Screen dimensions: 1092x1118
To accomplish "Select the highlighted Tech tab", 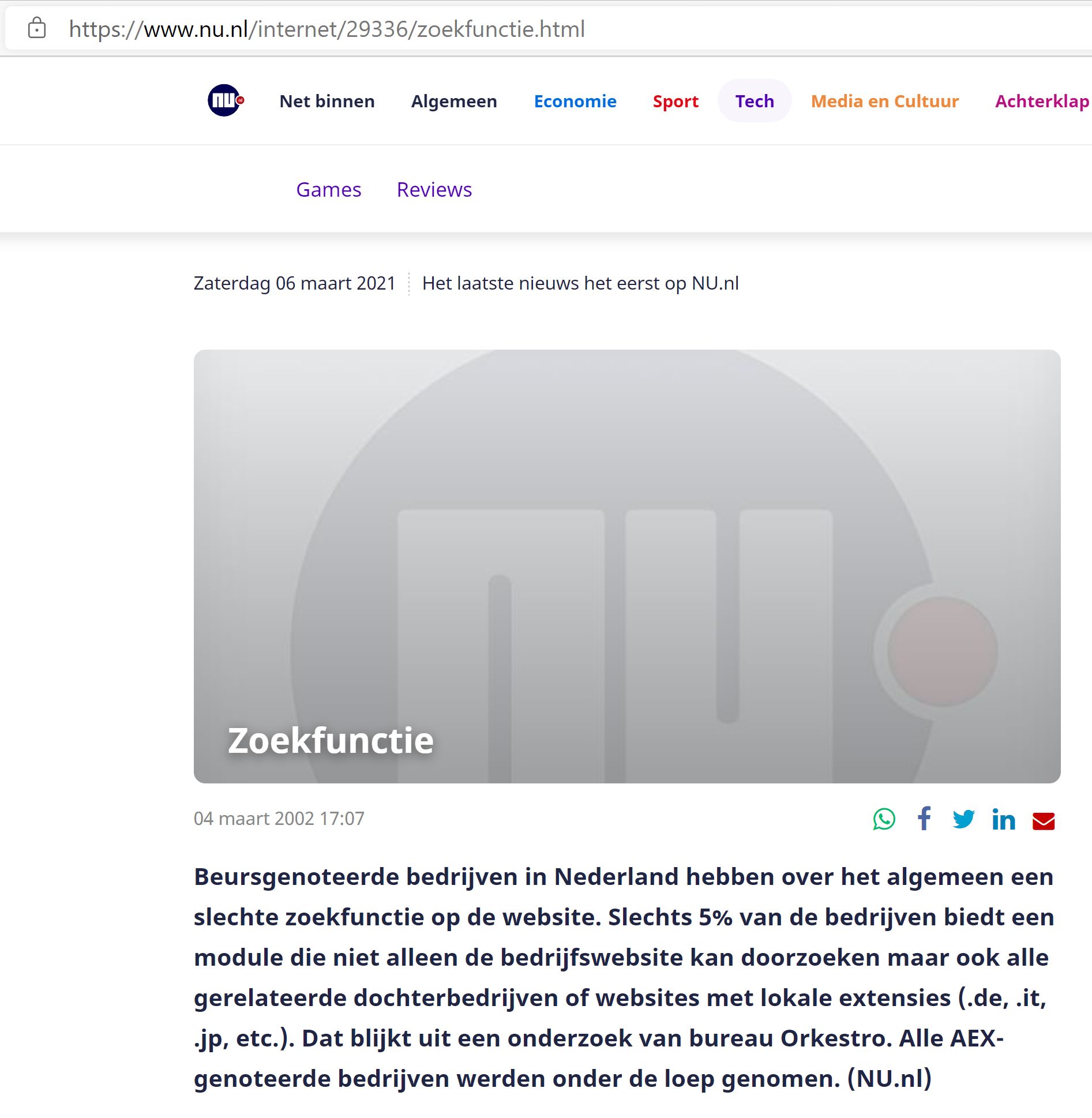I will click(754, 102).
